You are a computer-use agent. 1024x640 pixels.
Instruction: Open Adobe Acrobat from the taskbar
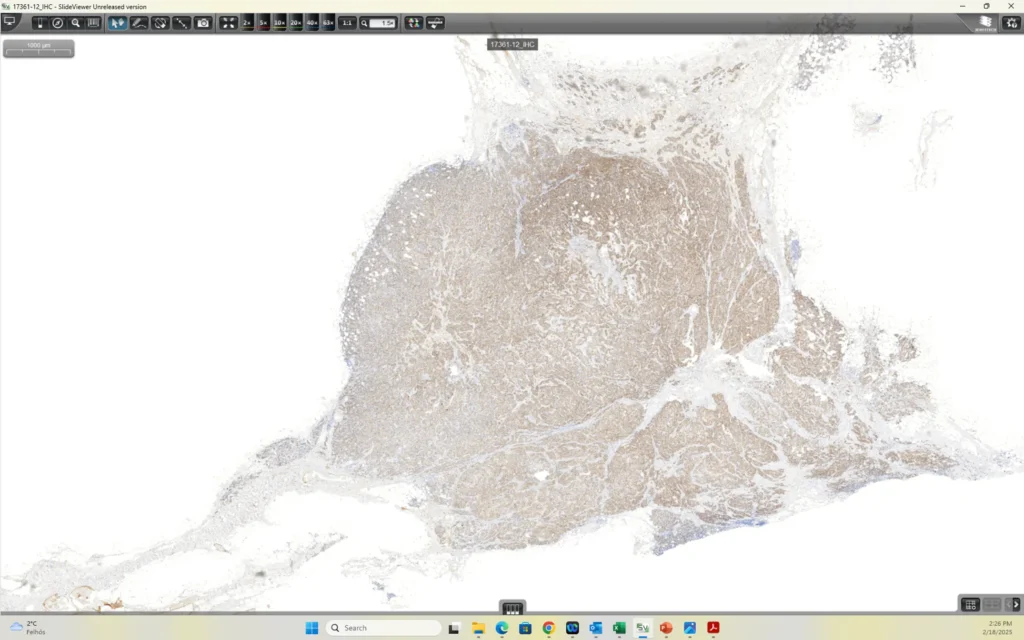[713, 628]
